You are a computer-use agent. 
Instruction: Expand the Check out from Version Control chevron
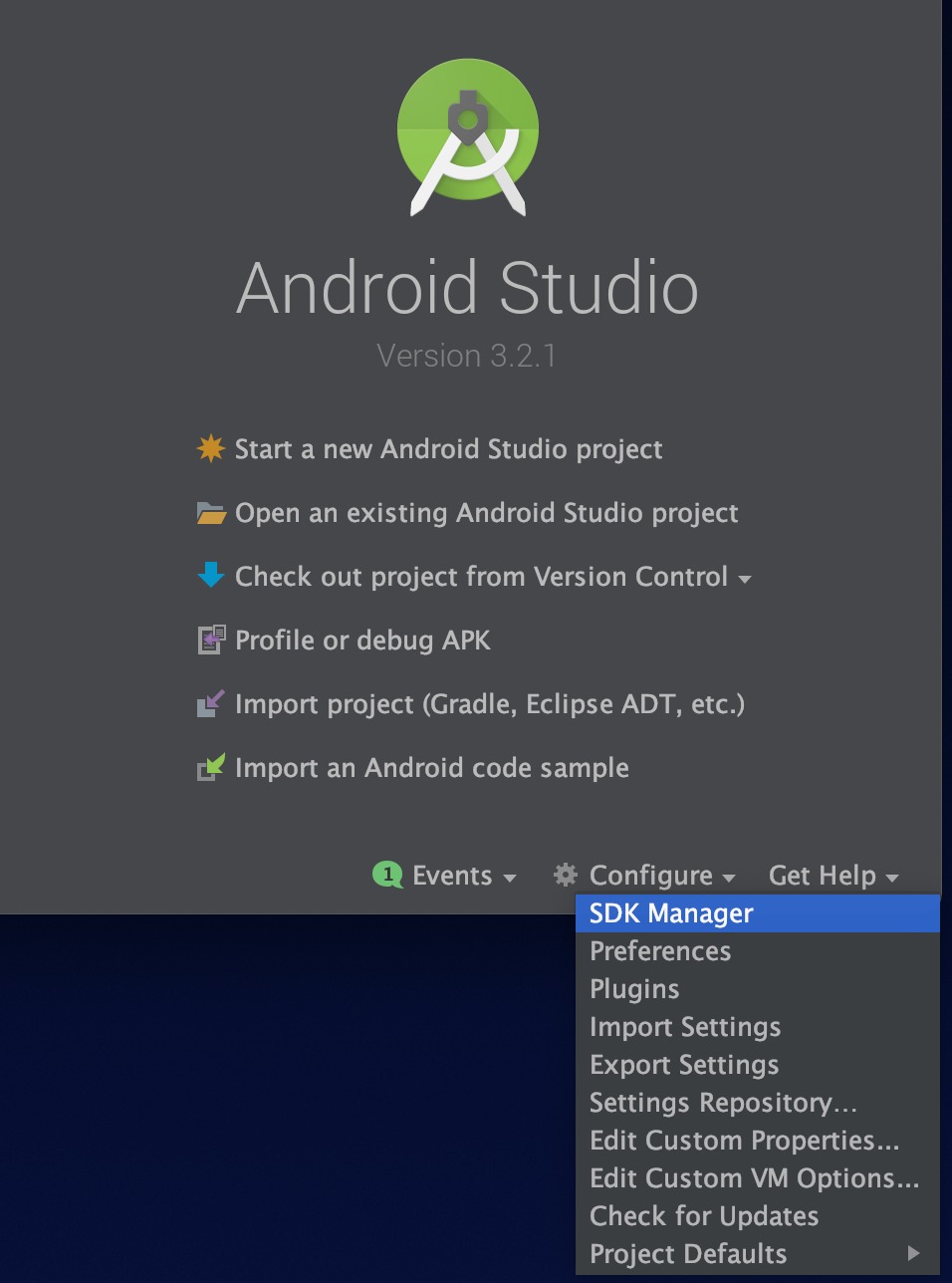747,579
